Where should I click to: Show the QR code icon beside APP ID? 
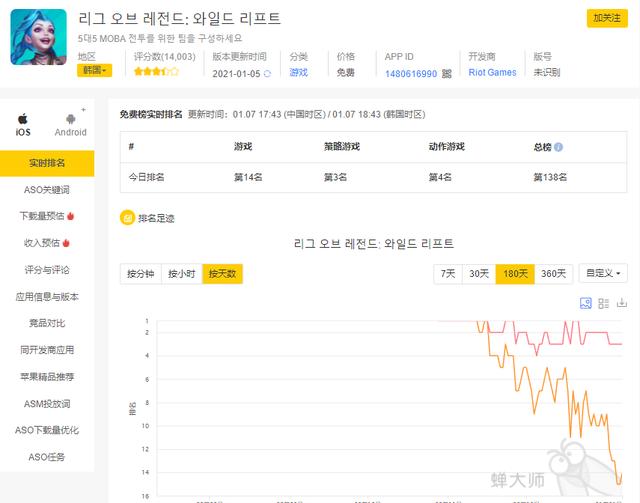point(447,73)
